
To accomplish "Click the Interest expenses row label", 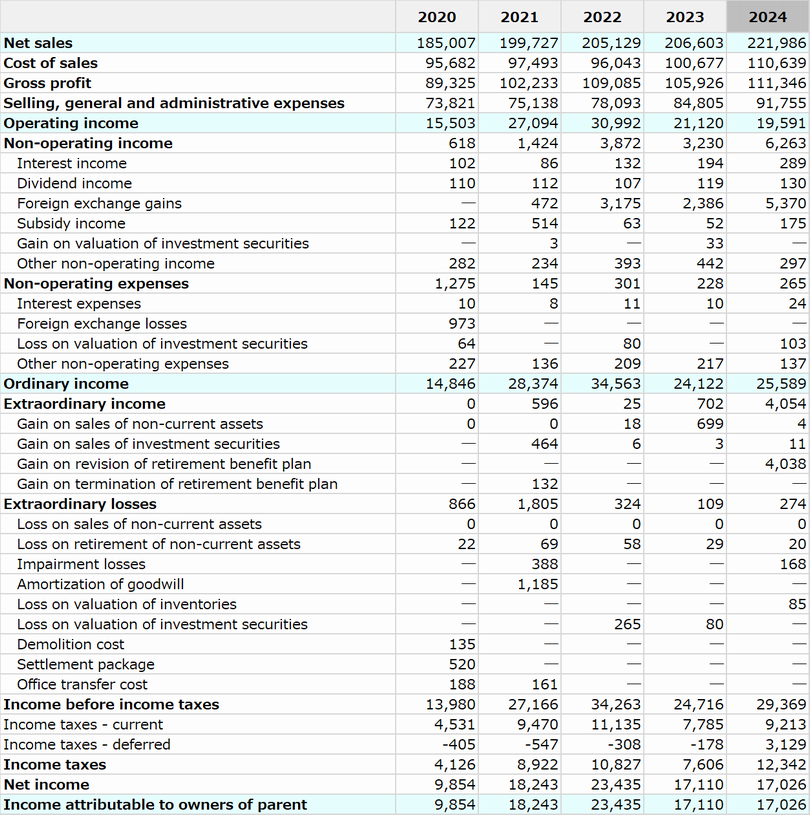I will pyautogui.click(x=79, y=304).
